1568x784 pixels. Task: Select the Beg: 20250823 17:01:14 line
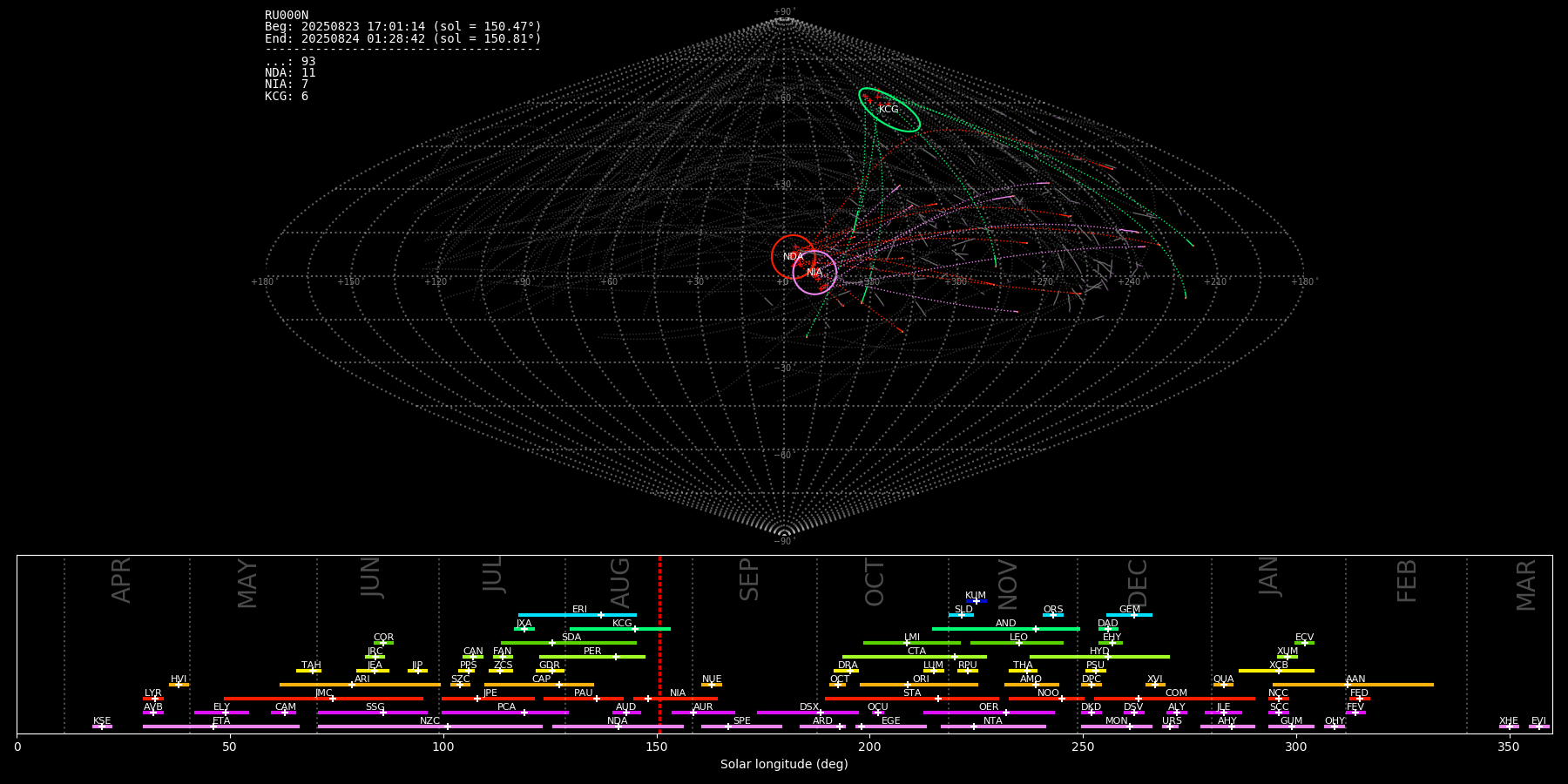click(x=403, y=27)
